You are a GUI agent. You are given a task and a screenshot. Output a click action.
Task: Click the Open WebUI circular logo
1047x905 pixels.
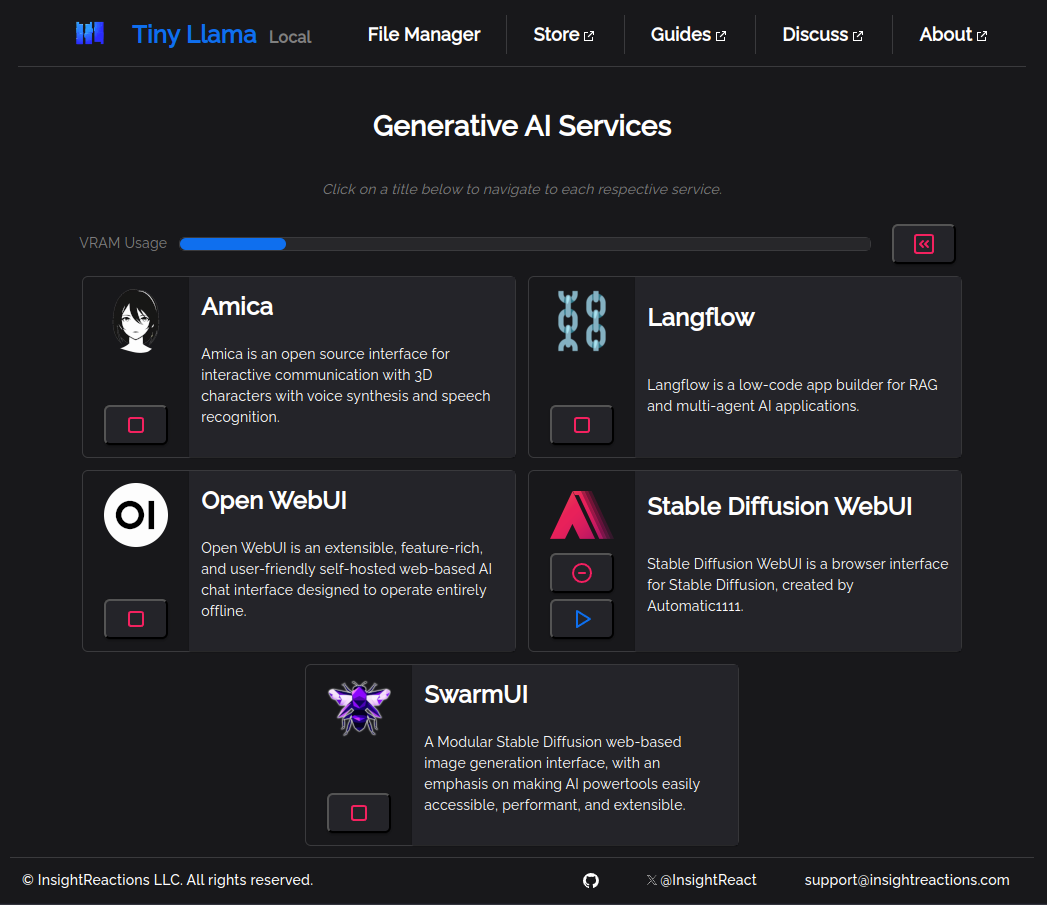pyautogui.click(x=136, y=515)
